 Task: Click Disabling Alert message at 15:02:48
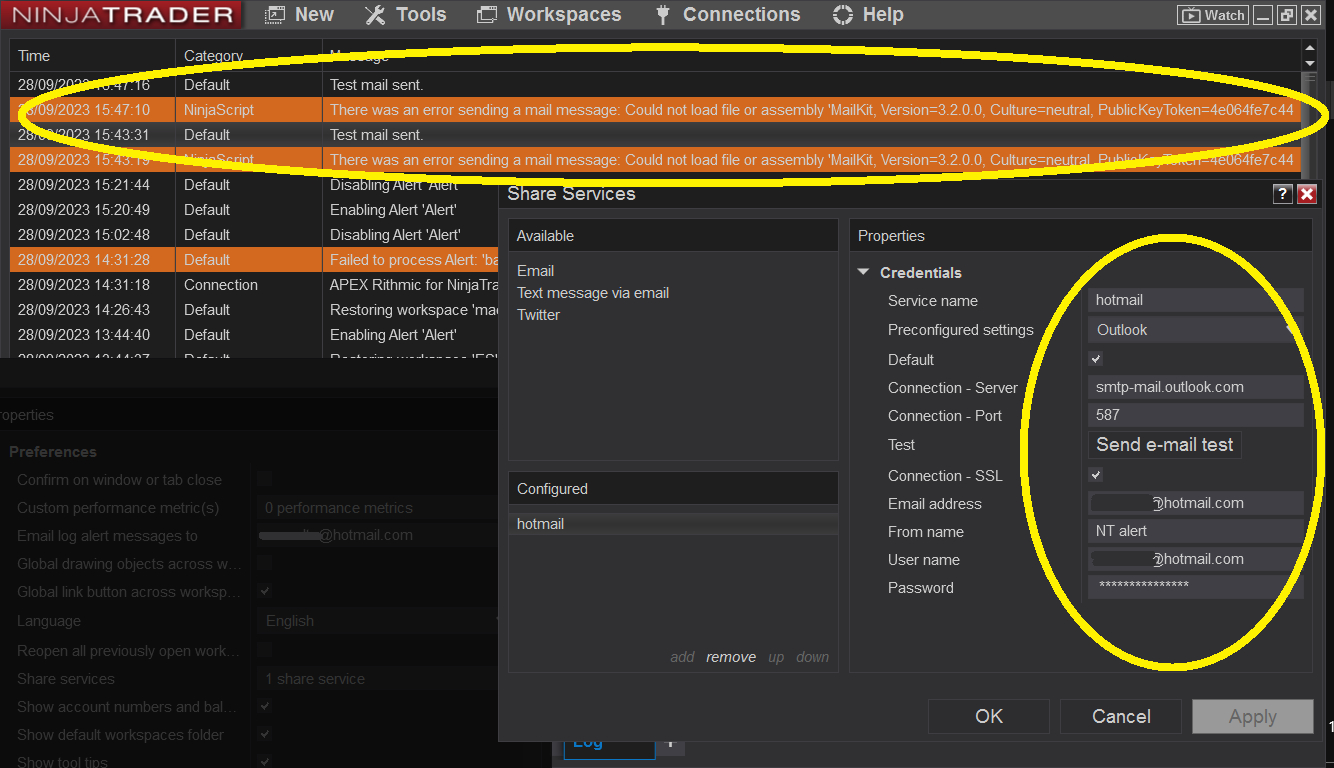[395, 235]
